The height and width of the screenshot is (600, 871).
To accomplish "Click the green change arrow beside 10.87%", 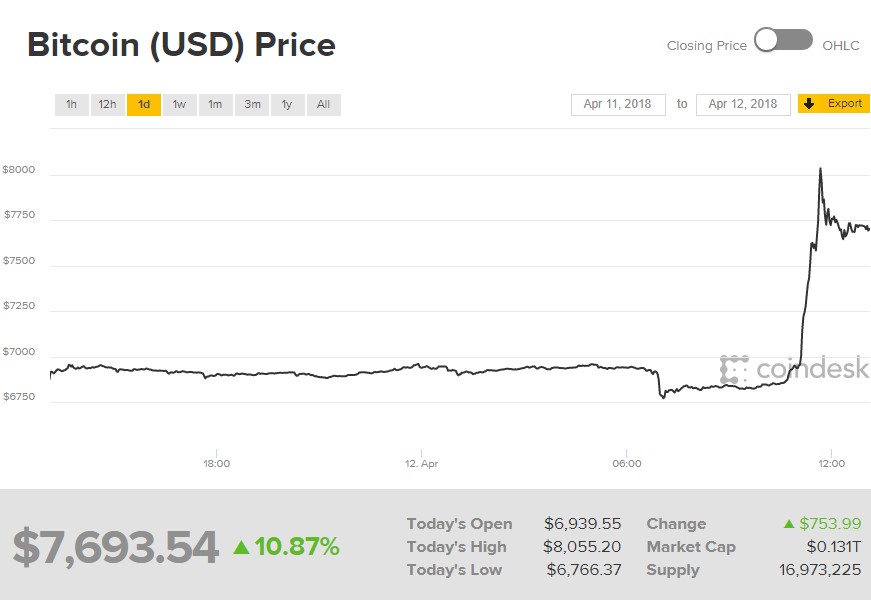I will pos(241,547).
